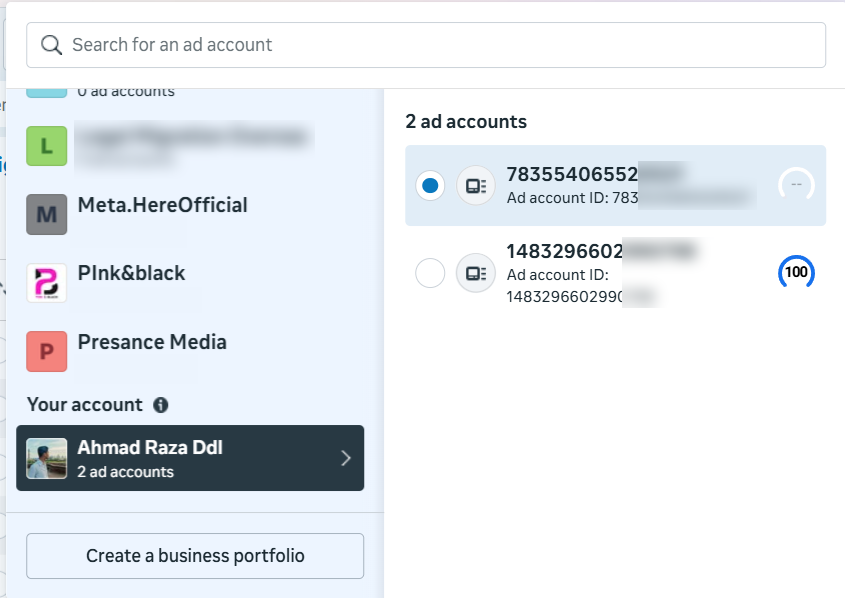The image size is (845, 598).
Task: Select the Ahmad Raza Ddl account name
Action: [150, 448]
